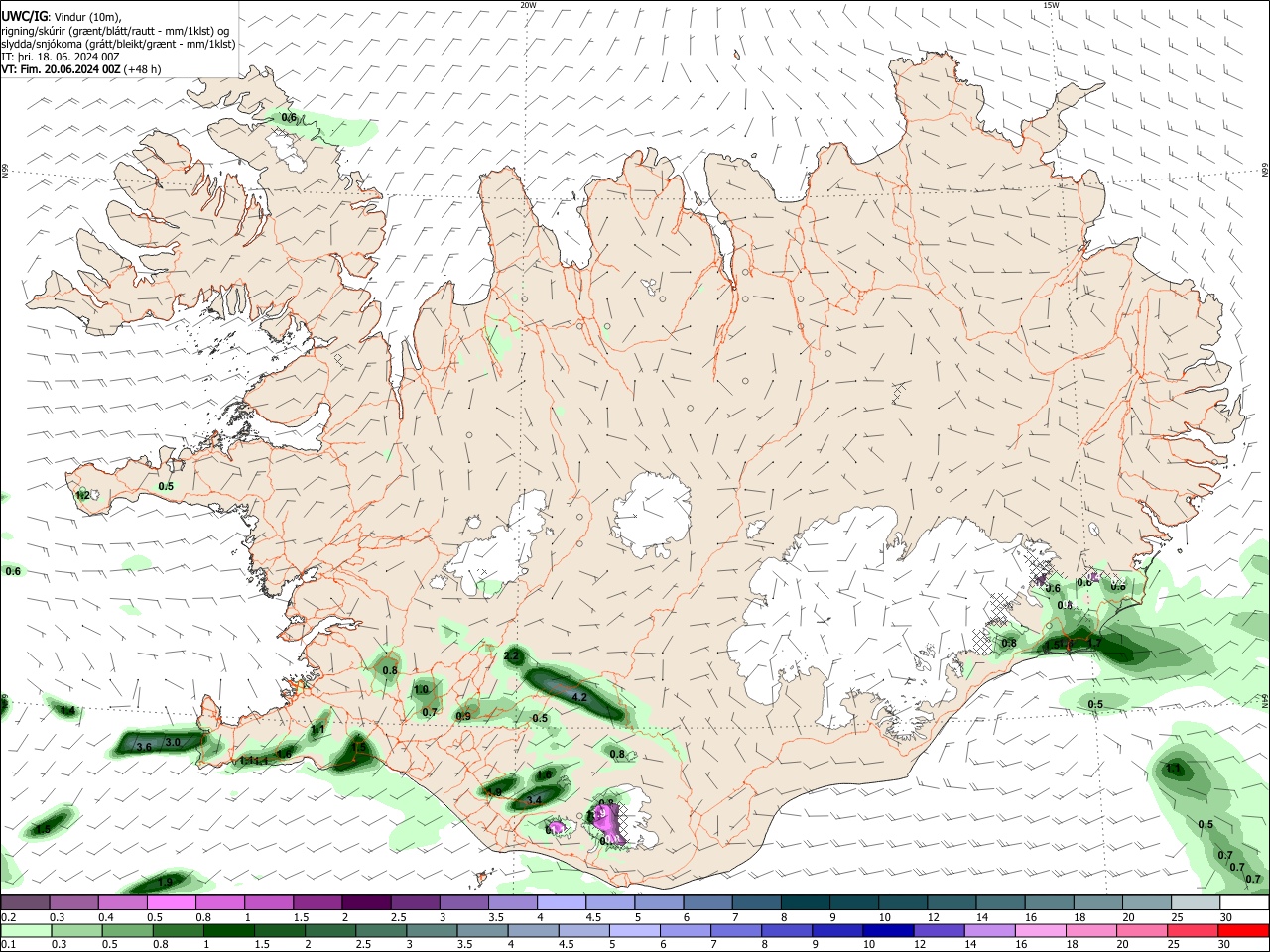1270x952 pixels.
Task: Click the dark green 1 mm swatch in the lower legend row
Action: coord(228,930)
